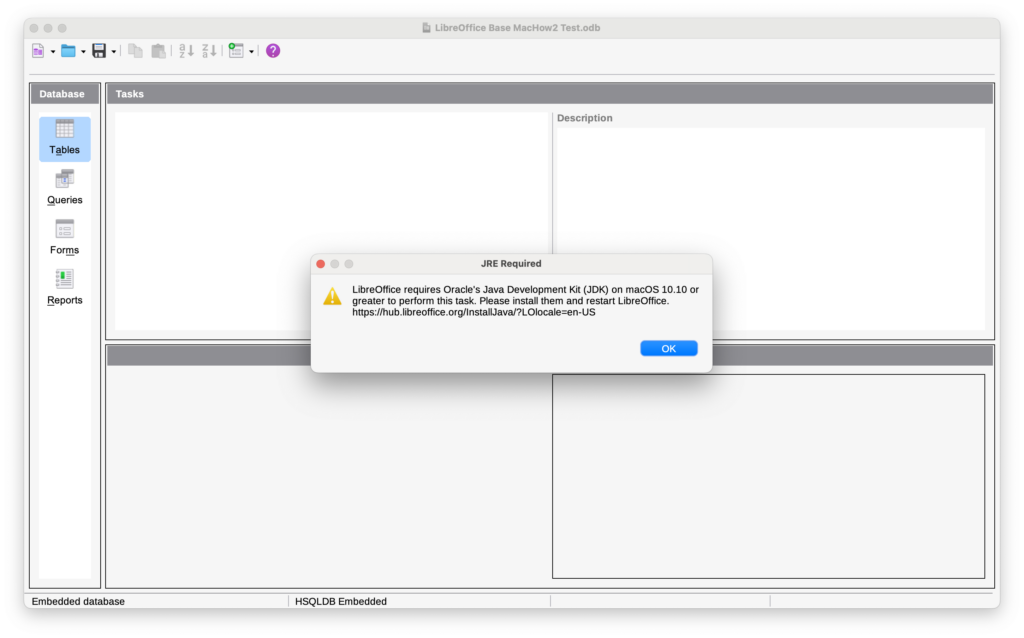Click the 'LibreOffice requires Oracle's Java' message line

(x=525, y=289)
